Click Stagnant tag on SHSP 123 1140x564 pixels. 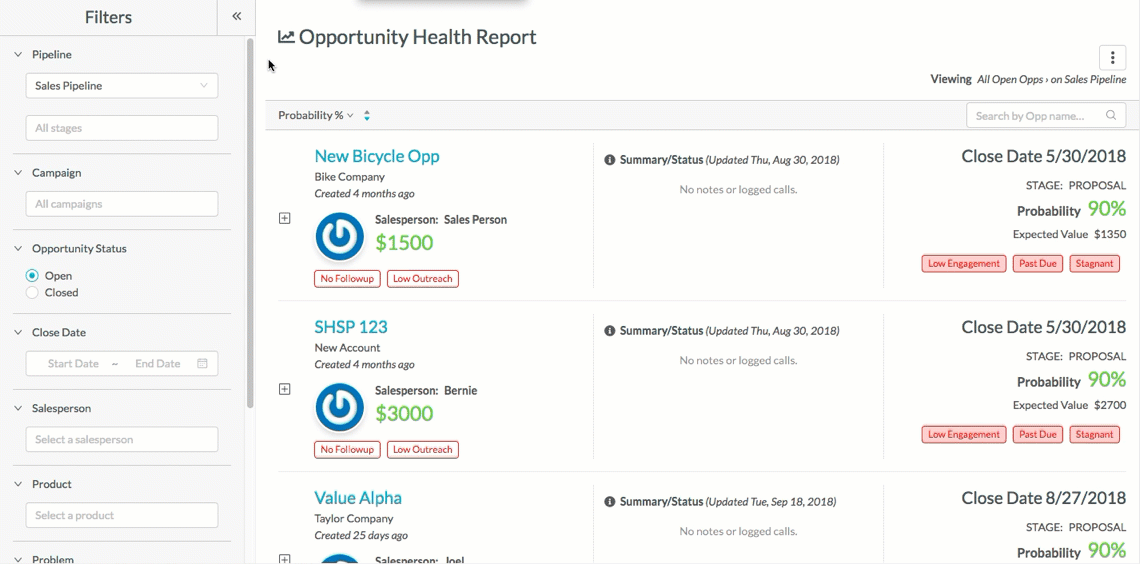tap(1094, 435)
